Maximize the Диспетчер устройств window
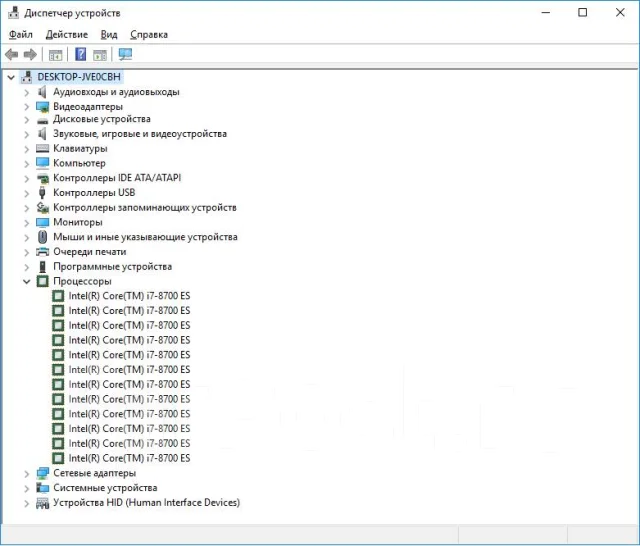The height and width of the screenshot is (546, 640). coord(582,13)
